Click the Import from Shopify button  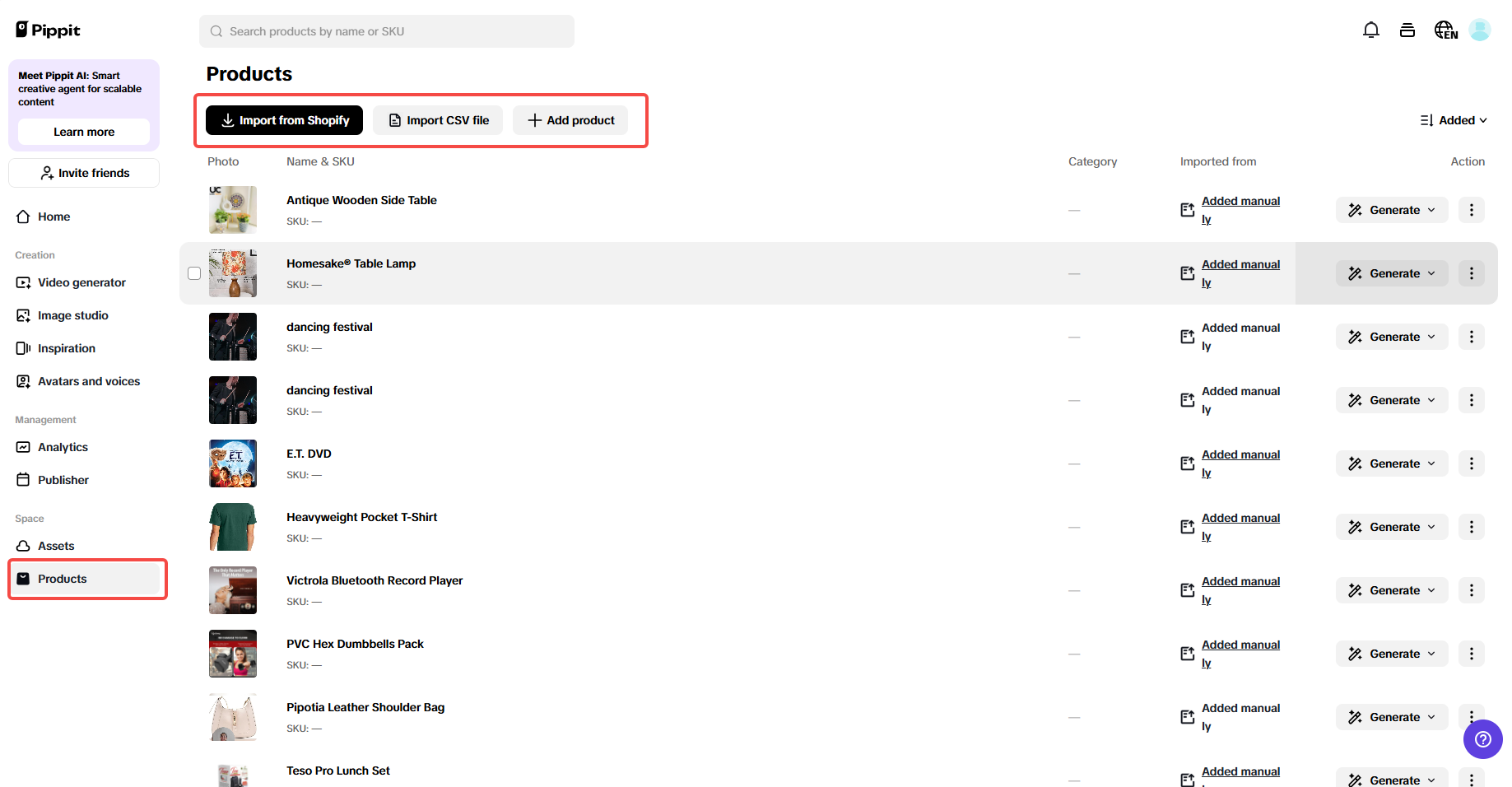click(x=283, y=120)
